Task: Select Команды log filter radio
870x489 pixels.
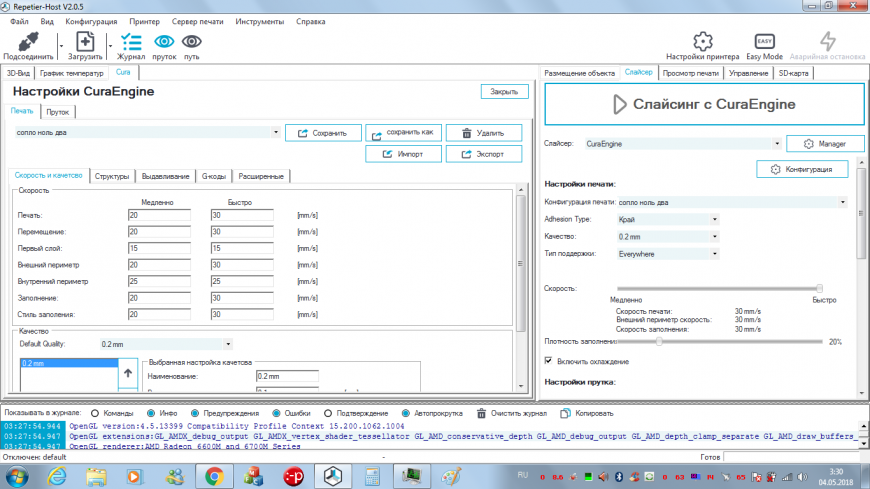Action: [x=95, y=414]
